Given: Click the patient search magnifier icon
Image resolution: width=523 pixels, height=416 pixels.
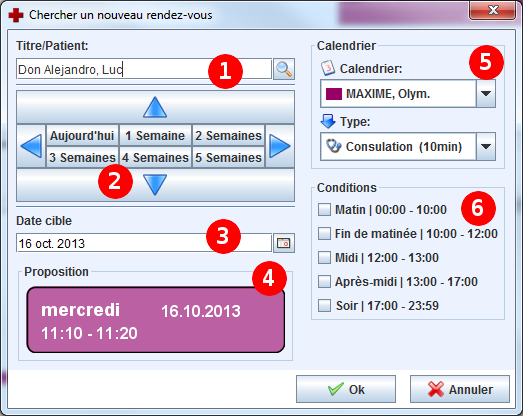Looking at the screenshot, I should point(284,69).
